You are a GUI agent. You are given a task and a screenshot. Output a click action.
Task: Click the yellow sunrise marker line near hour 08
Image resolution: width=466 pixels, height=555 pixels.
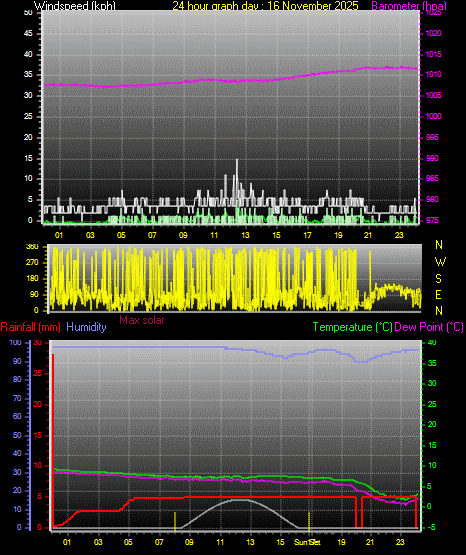175,521
